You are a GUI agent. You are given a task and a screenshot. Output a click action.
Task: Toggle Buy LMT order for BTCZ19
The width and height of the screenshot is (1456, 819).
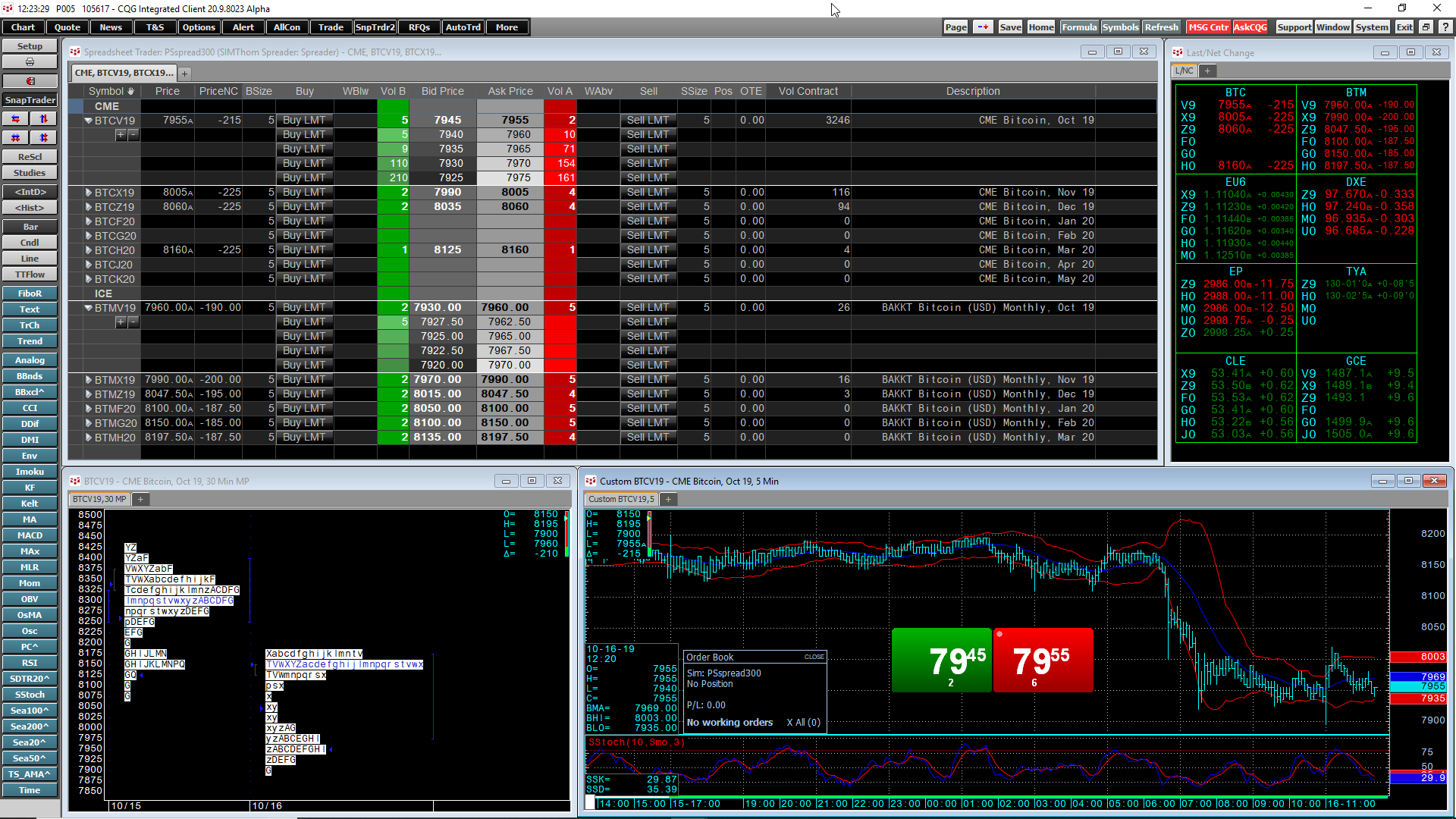[304, 206]
